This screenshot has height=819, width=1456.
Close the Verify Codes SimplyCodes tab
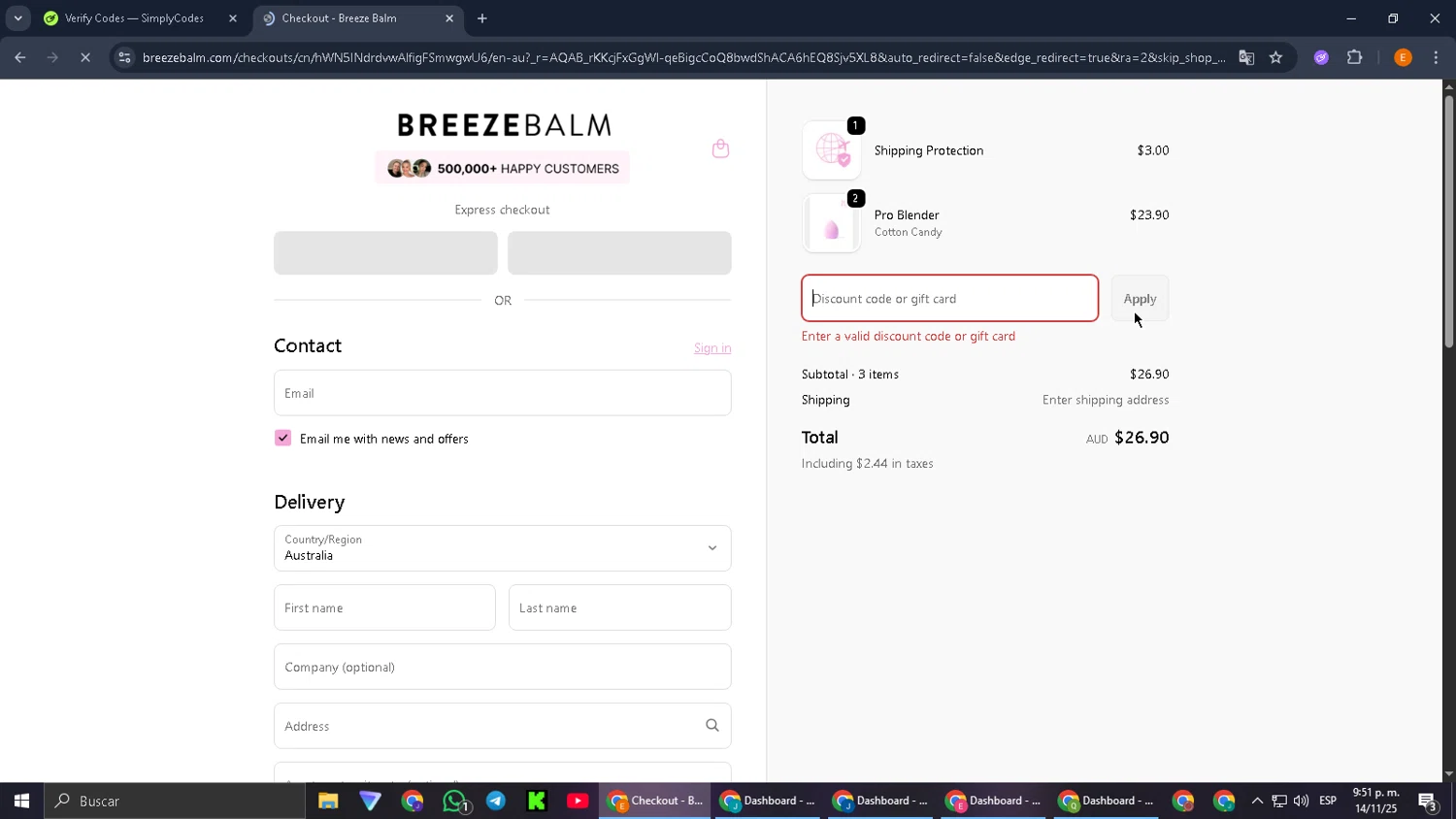(x=233, y=18)
